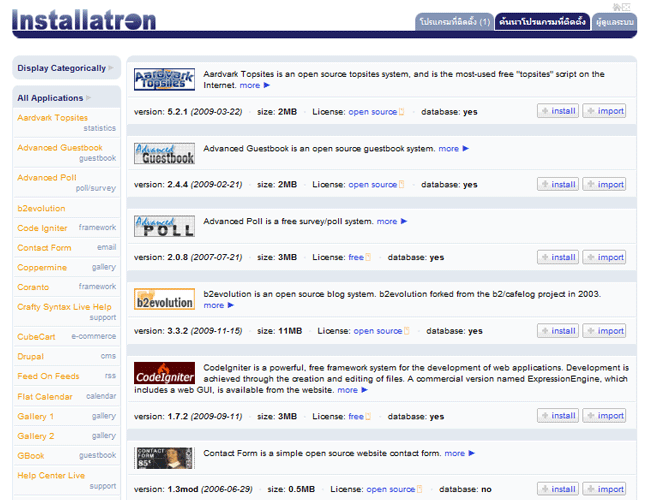Expand b2evolution description with more arrow
This screenshot has width=650, height=500.
pos(219,306)
